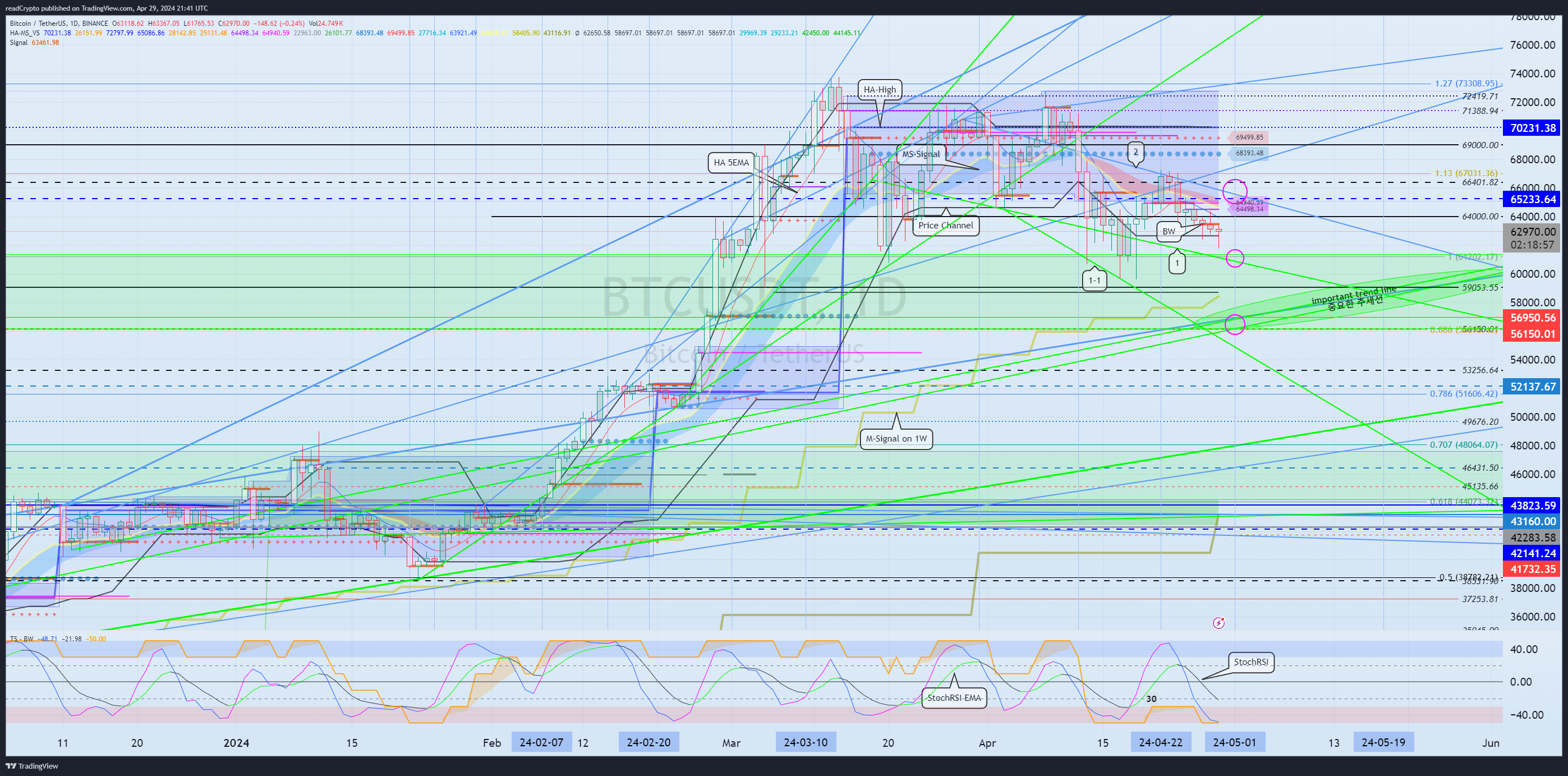Click the Feb label on time axis
The width and height of the screenshot is (1568, 776).
(x=492, y=742)
